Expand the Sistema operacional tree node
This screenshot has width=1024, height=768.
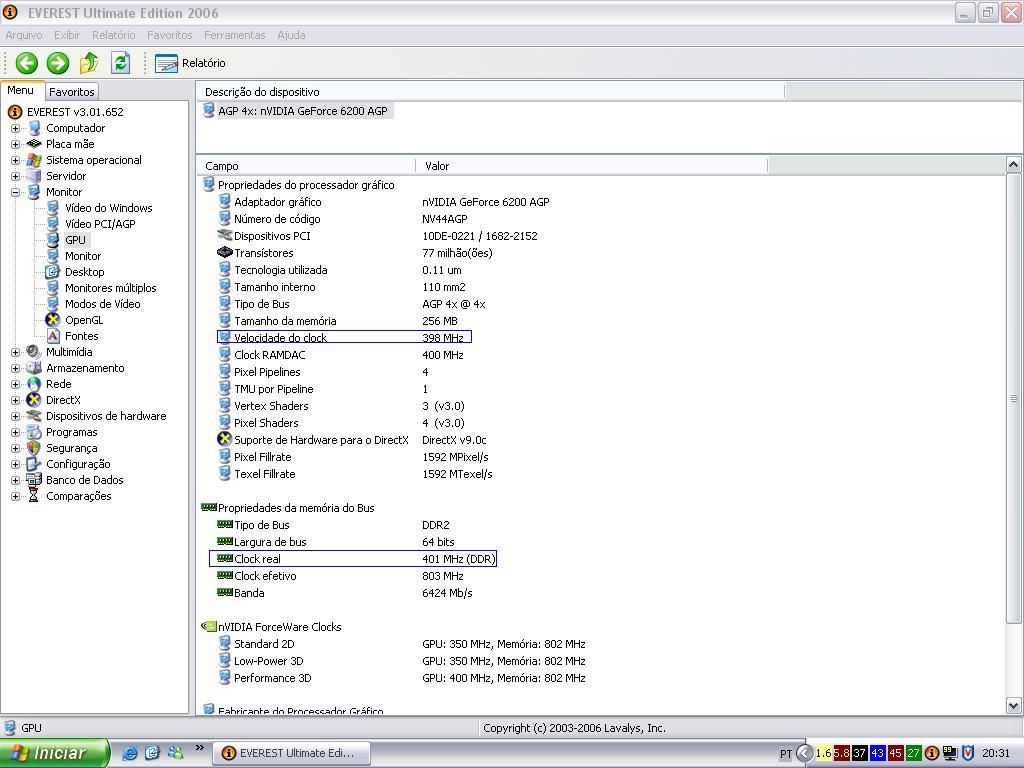coord(15,160)
